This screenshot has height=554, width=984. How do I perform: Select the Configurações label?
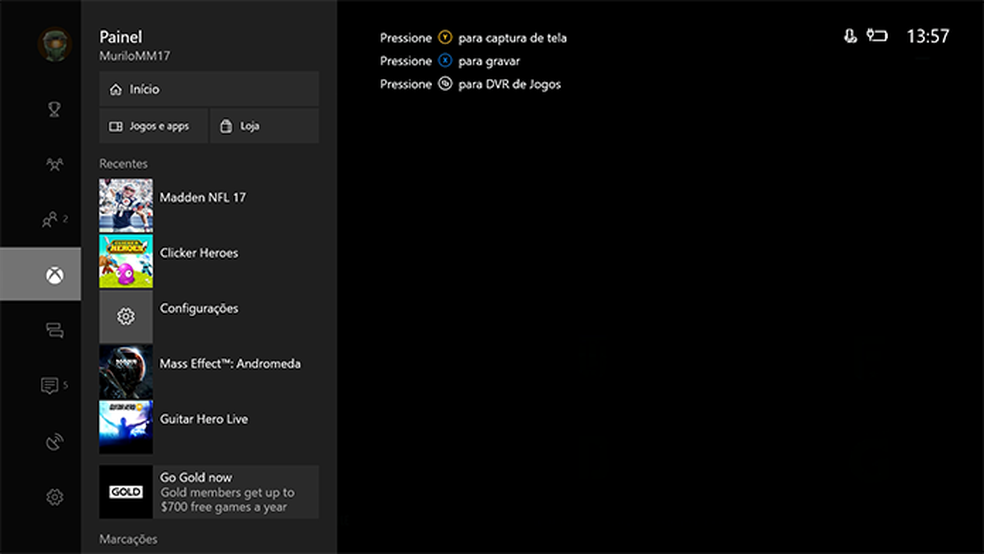[x=199, y=309]
